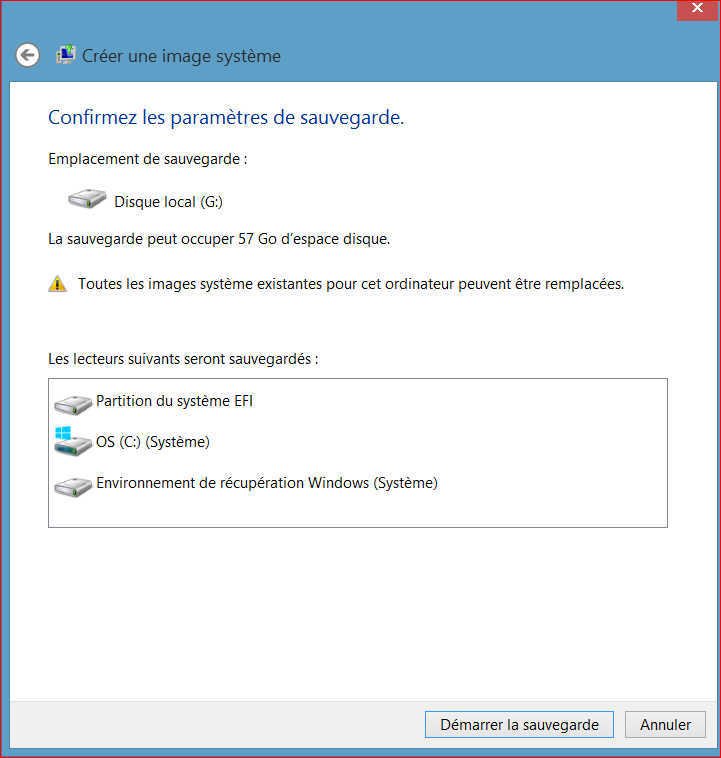Click the Disque local (G:) drive icon

coord(87,201)
